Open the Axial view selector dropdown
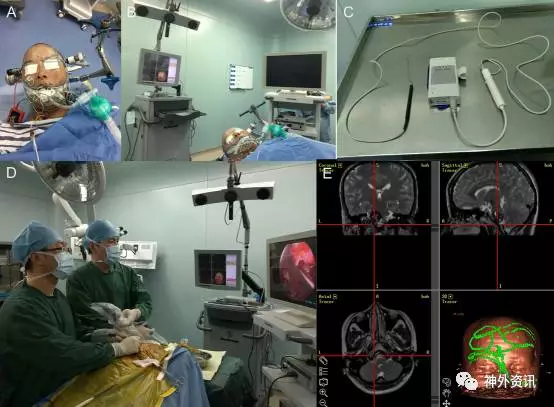The height and width of the screenshot is (407, 554). pos(335,297)
